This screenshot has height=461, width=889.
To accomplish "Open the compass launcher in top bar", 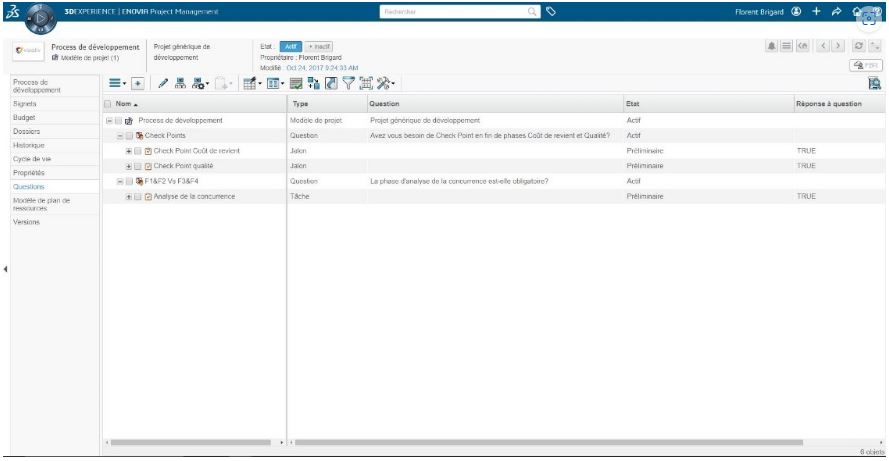I will (x=41, y=18).
